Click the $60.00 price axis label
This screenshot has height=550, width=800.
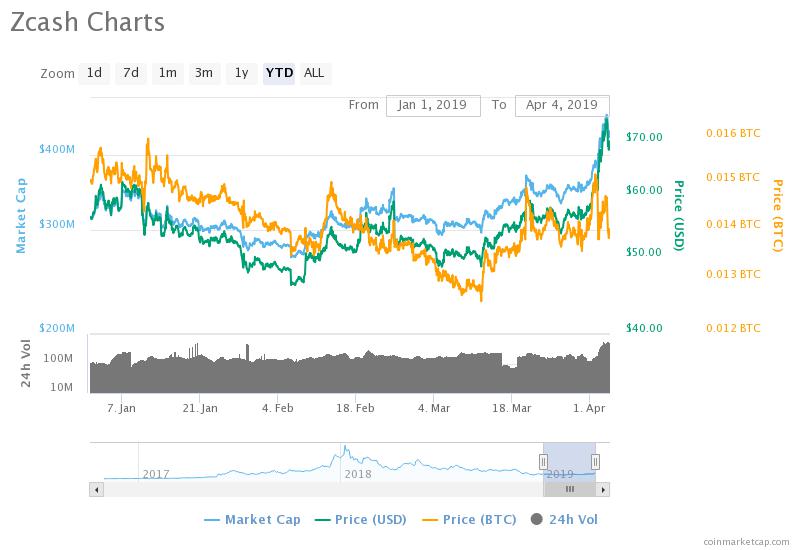point(644,190)
